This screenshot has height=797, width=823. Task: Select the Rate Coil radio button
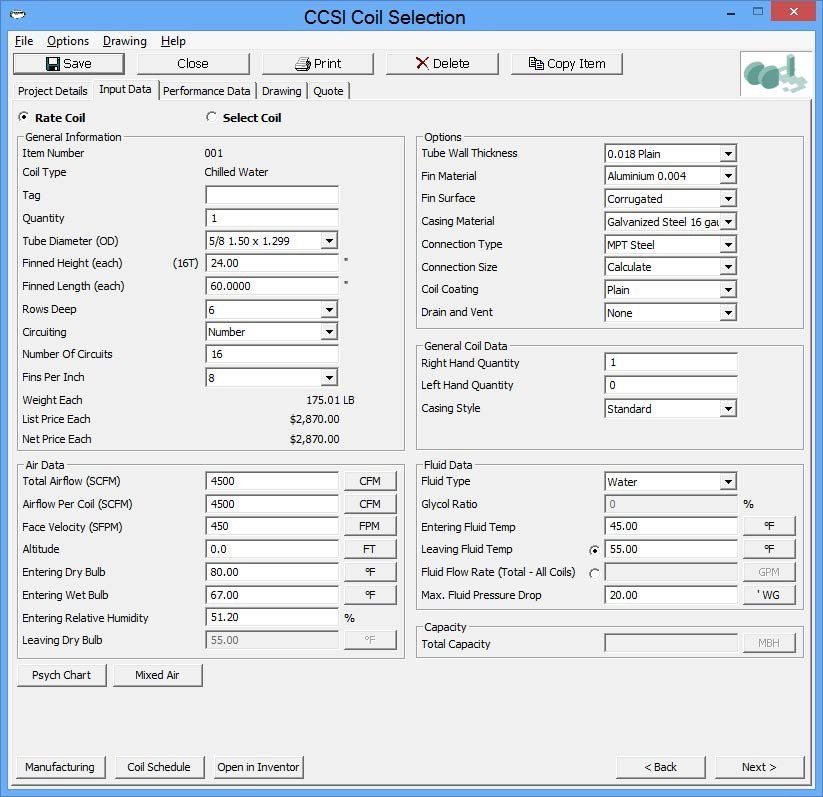(25, 117)
